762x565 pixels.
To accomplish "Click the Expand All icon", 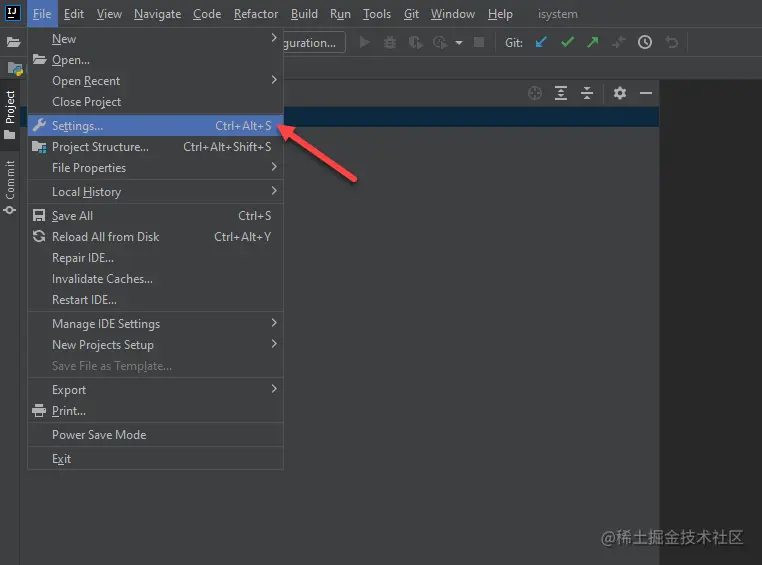I will (x=561, y=93).
